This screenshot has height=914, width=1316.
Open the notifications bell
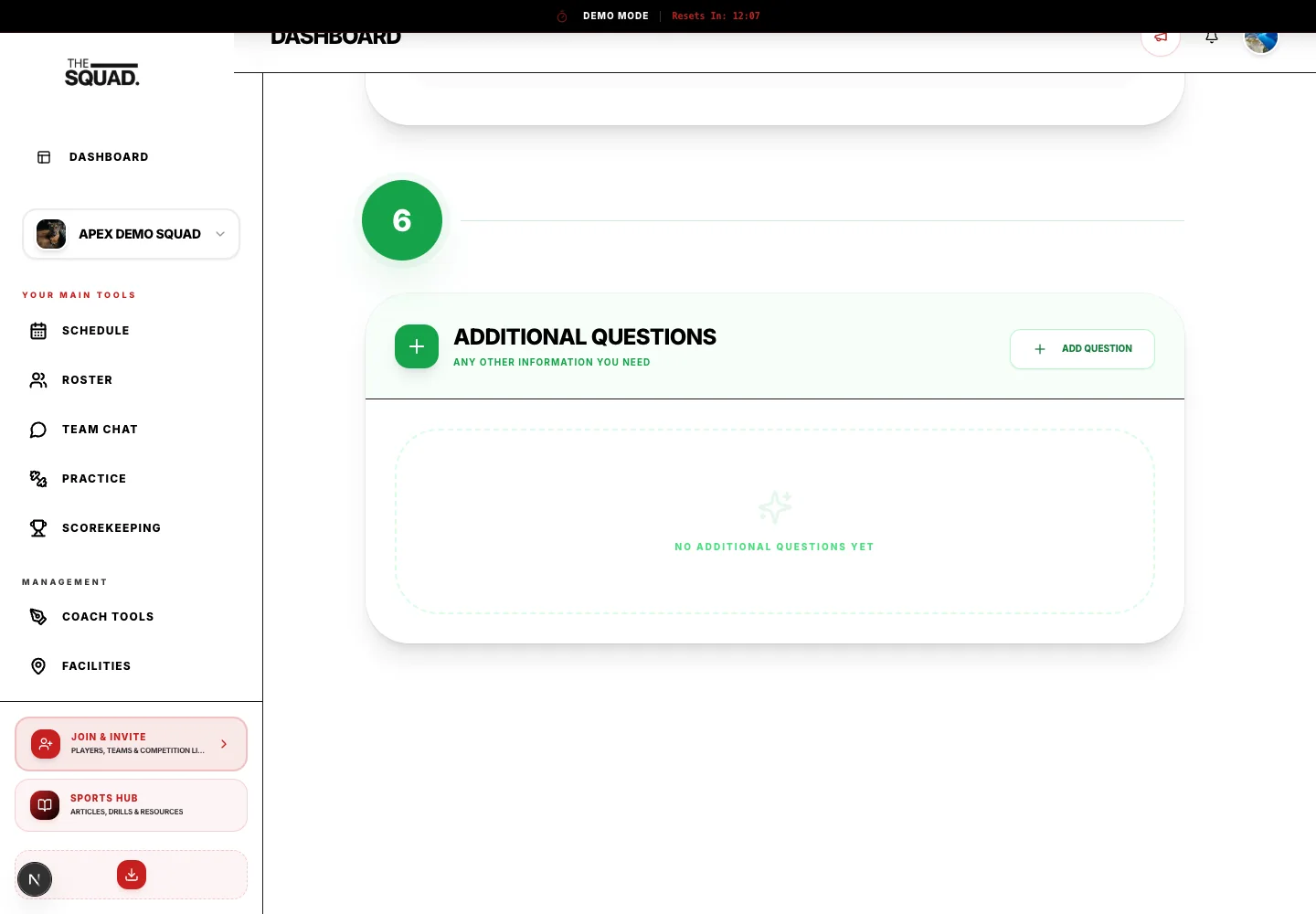pyautogui.click(x=1212, y=37)
